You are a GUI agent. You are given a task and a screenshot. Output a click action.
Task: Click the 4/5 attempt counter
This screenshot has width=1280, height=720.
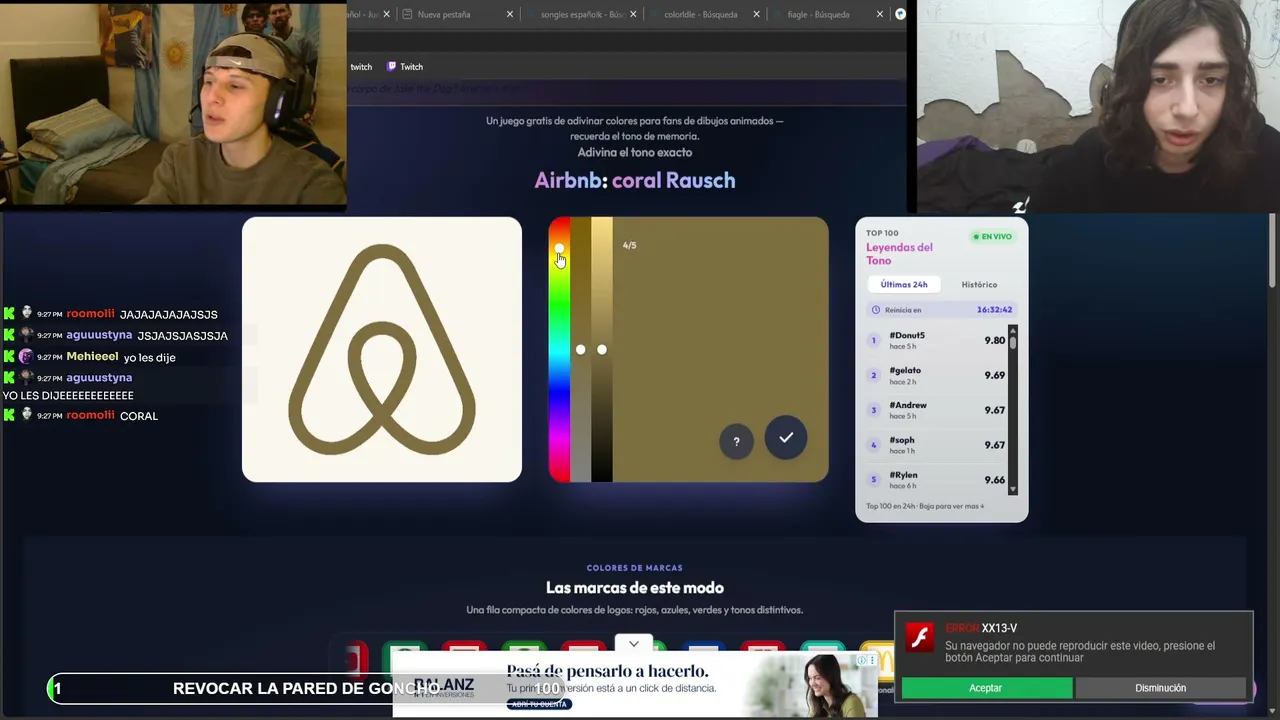(629, 245)
